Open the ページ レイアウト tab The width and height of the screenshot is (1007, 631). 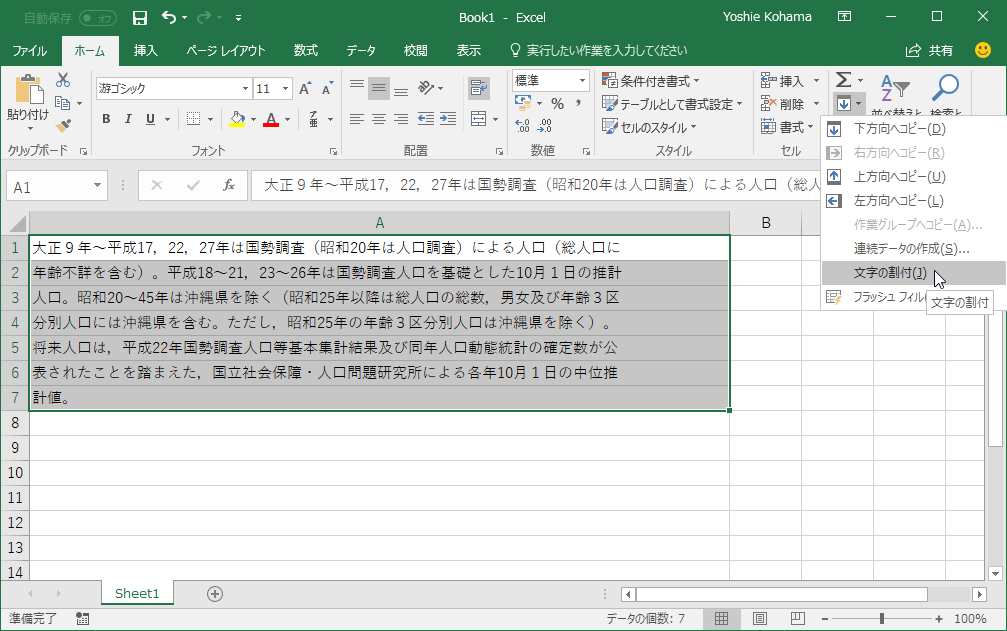226,51
